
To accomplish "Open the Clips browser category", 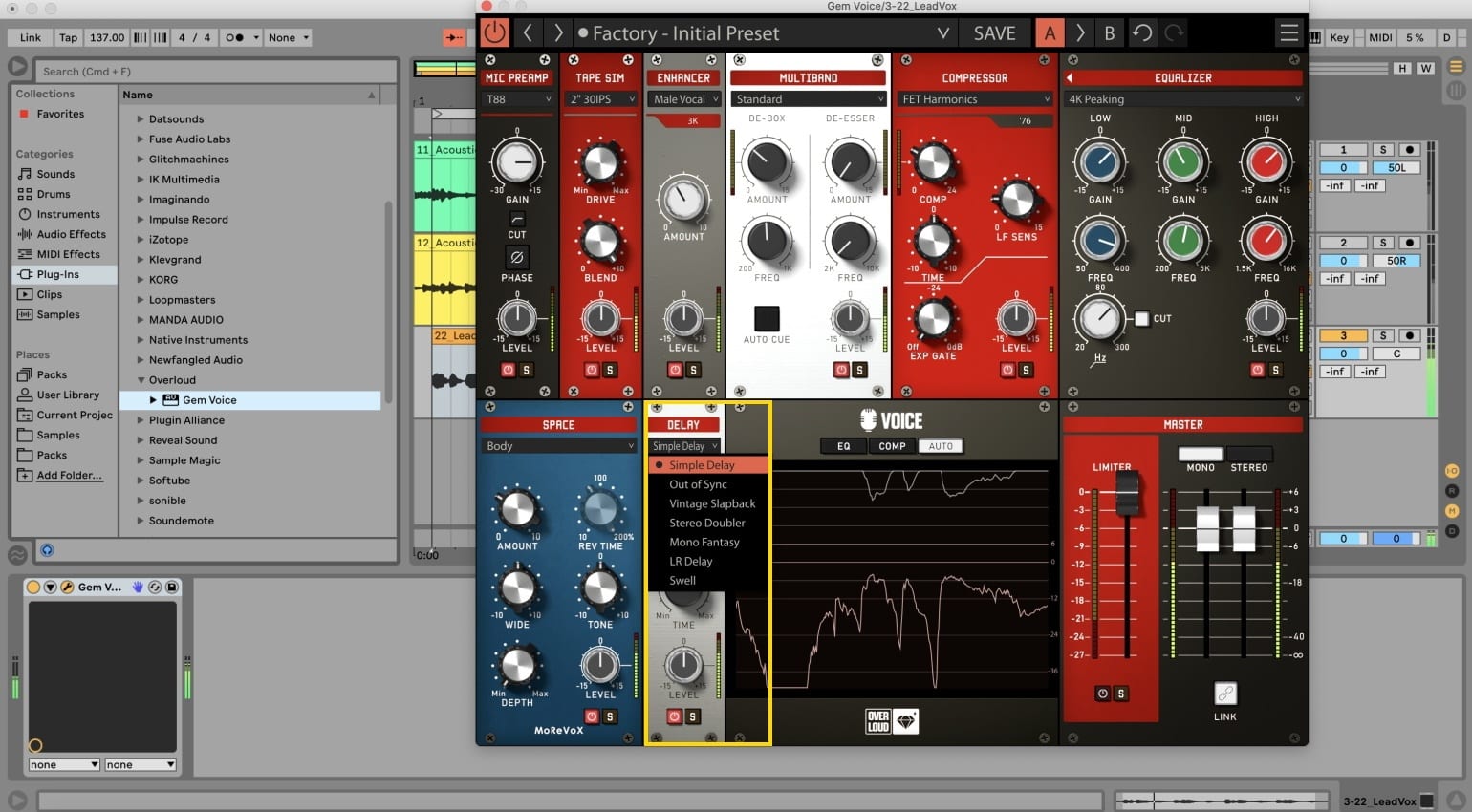I will (49, 294).
